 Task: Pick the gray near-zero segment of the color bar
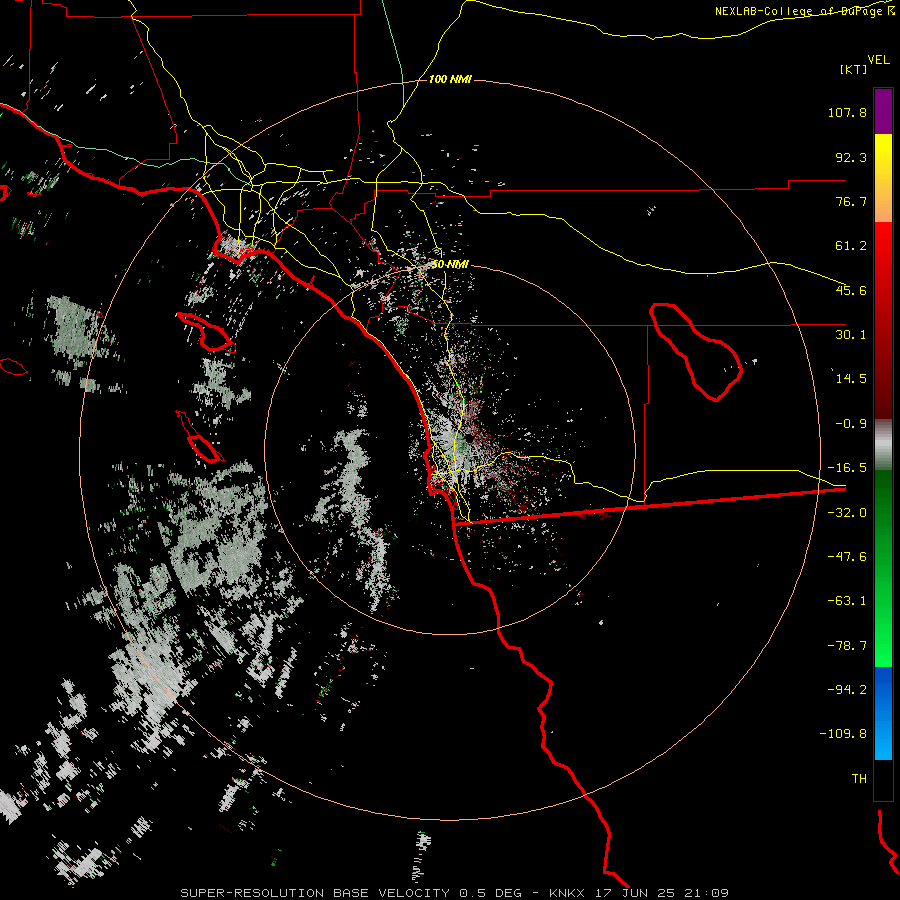coord(883,445)
